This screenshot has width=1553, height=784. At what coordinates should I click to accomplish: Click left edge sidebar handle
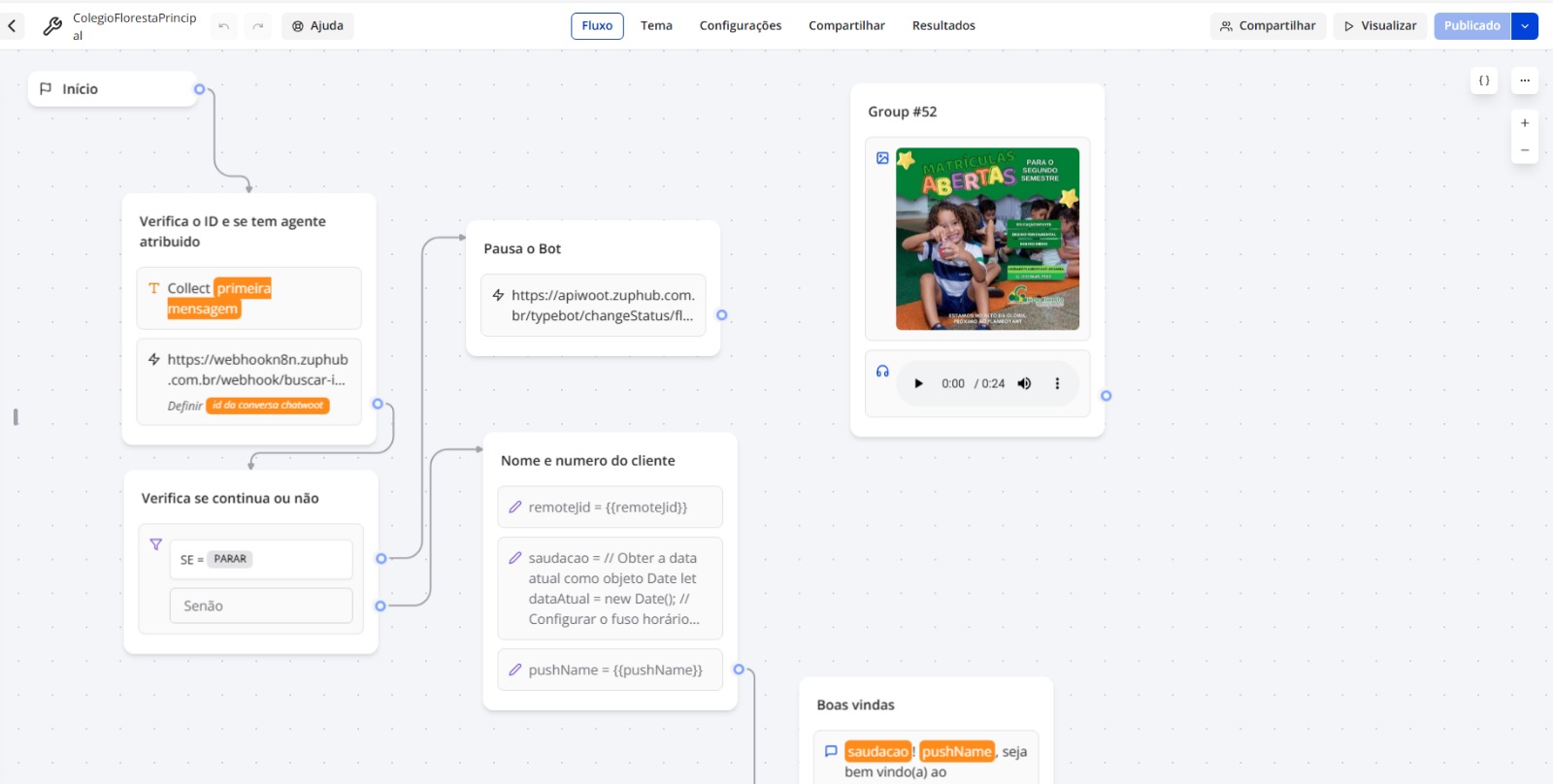16,417
